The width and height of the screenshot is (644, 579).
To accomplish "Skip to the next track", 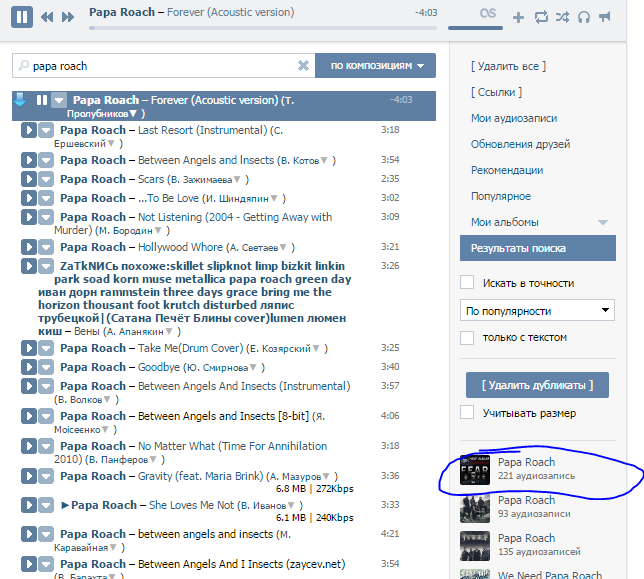I will coord(68,17).
